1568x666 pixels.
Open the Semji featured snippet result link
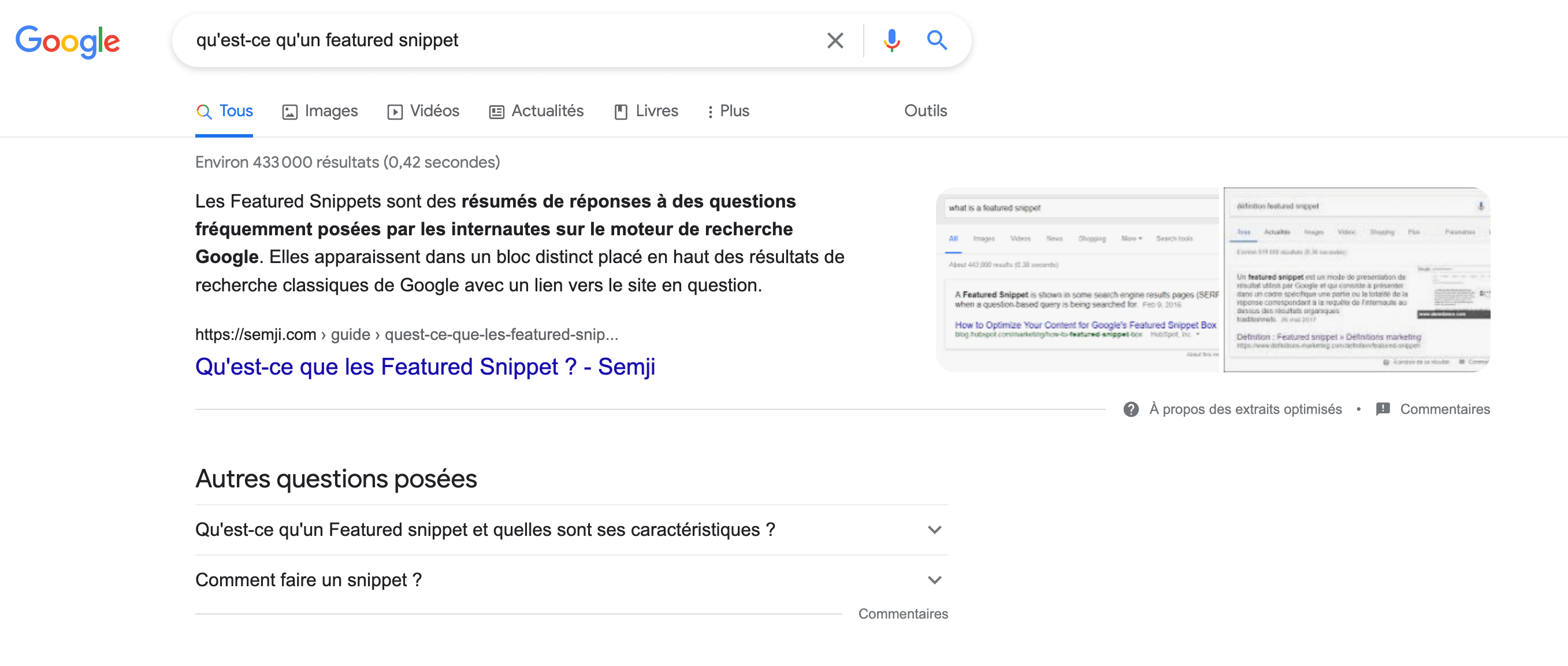pyautogui.click(x=425, y=366)
